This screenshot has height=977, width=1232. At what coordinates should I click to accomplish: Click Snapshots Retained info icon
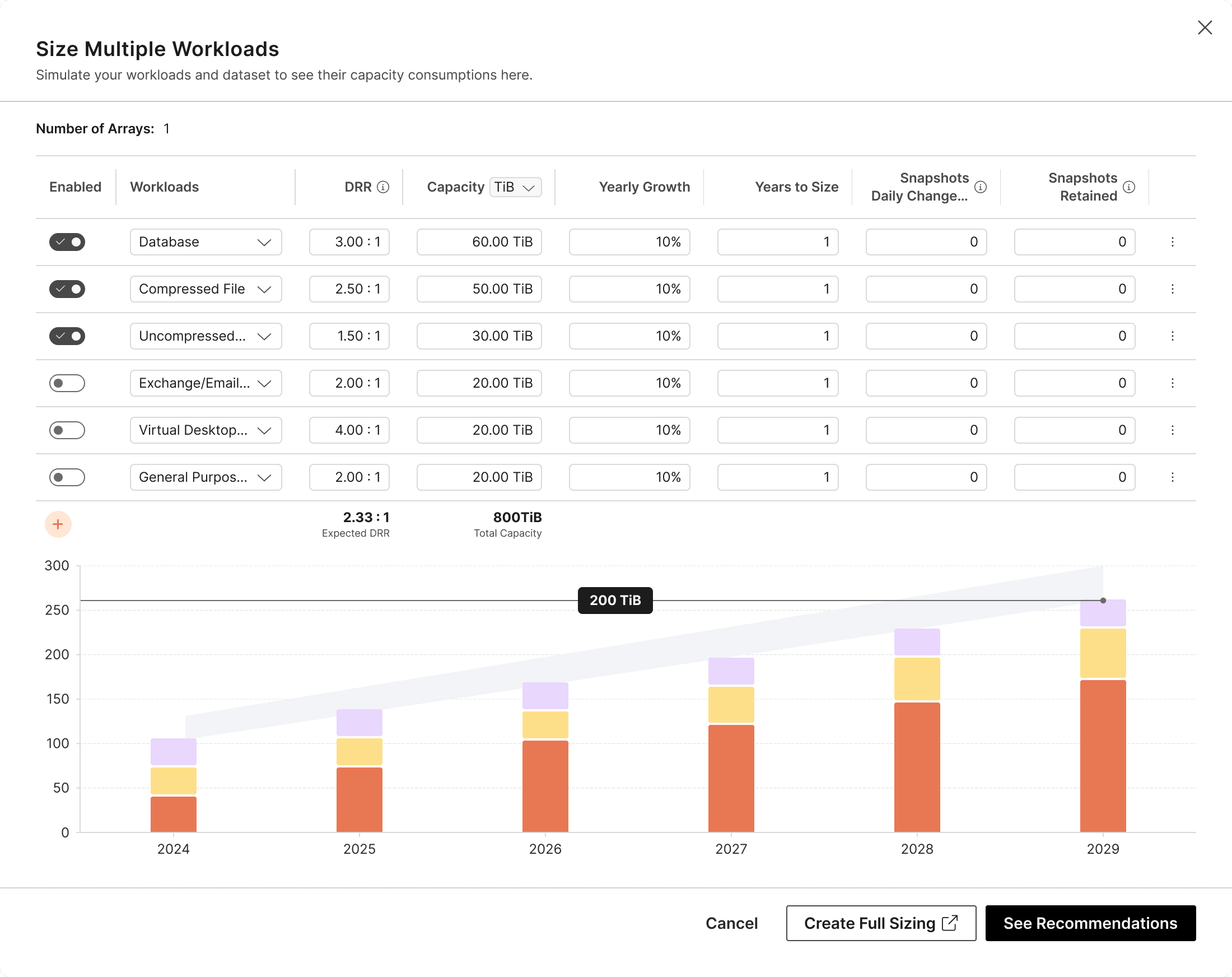point(1128,187)
